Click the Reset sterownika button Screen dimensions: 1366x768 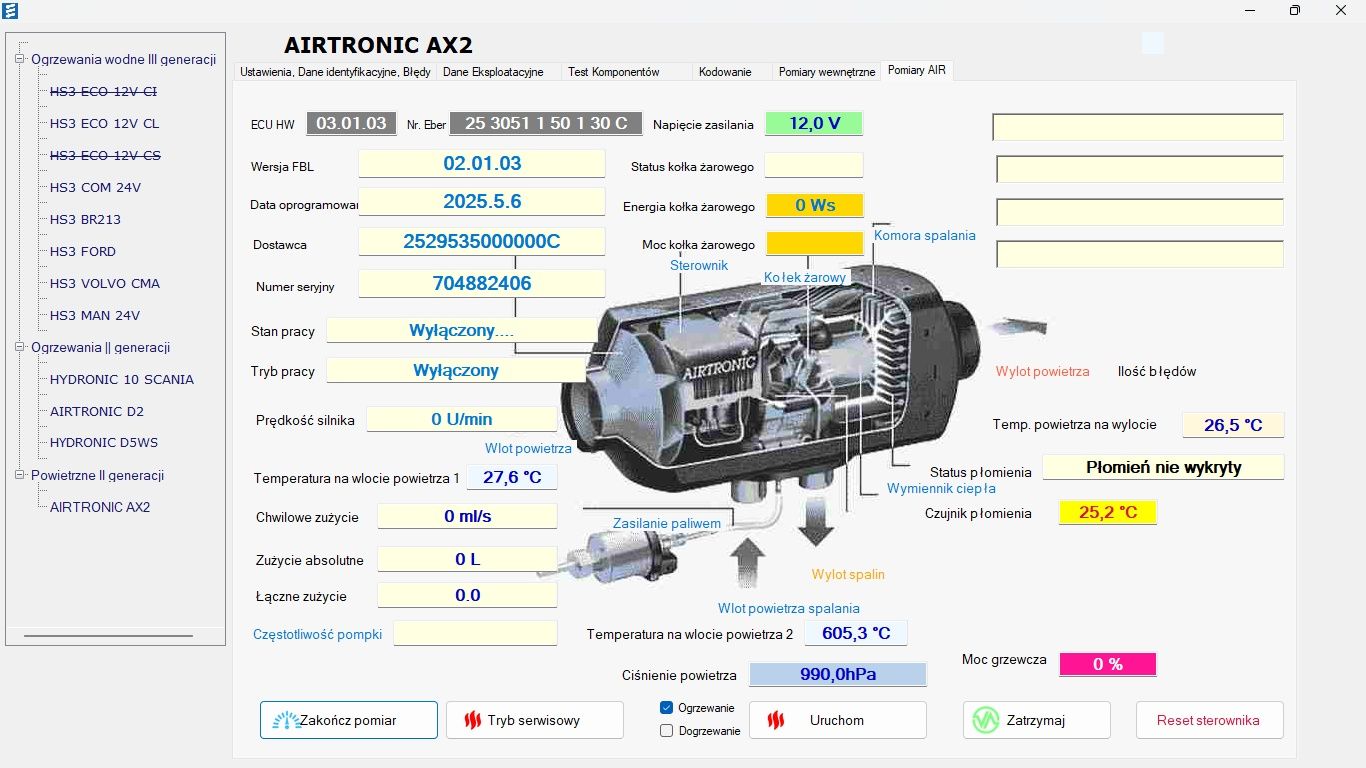tap(1209, 720)
